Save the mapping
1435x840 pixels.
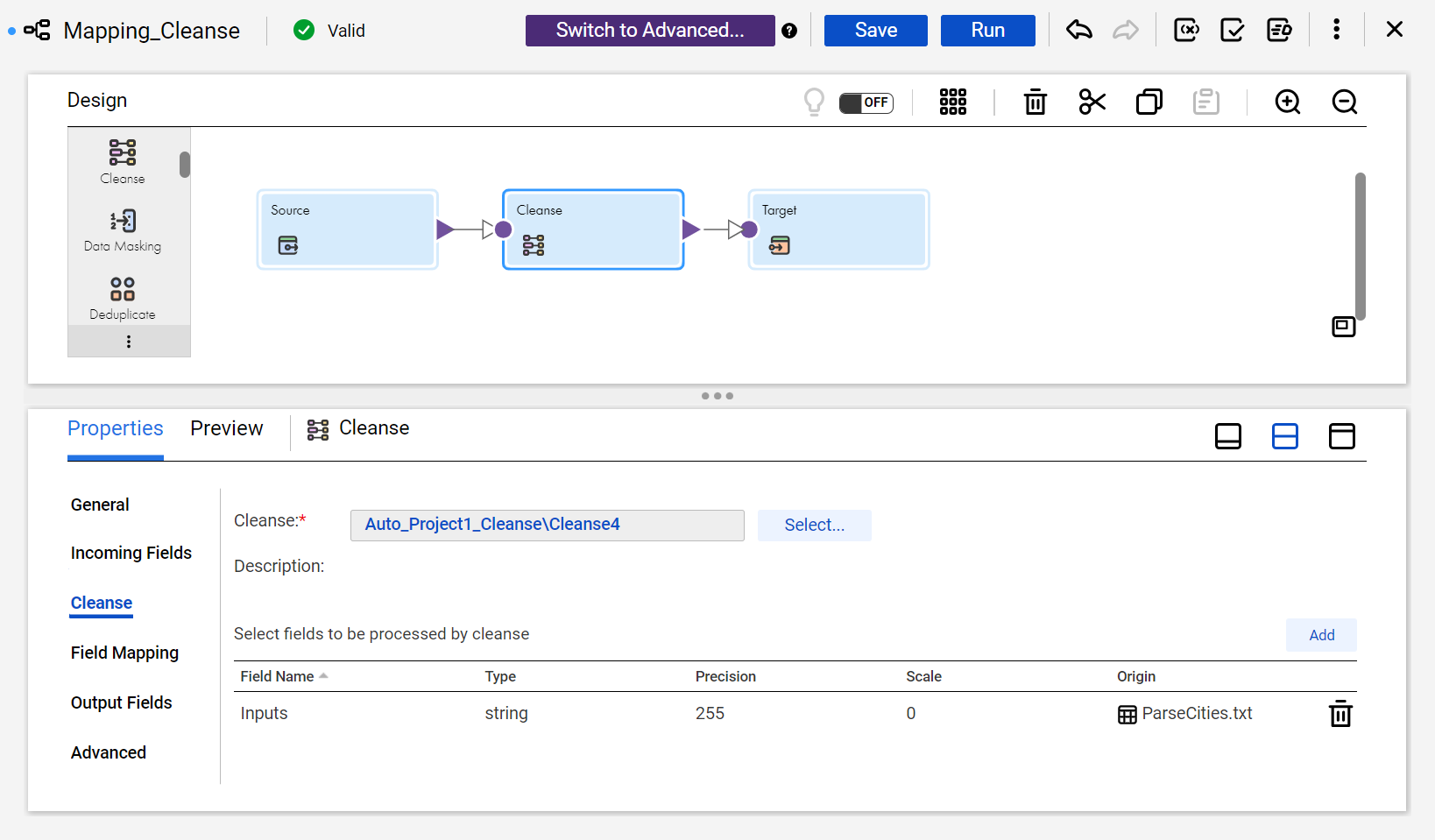pos(876,31)
